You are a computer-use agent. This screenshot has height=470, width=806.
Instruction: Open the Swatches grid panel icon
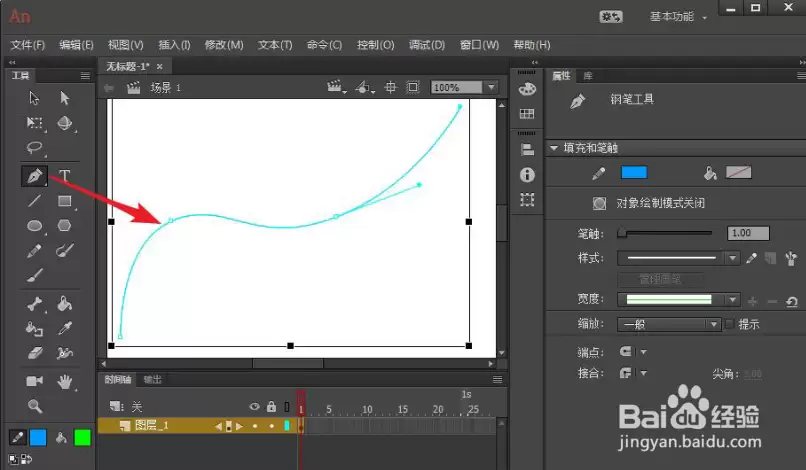tap(527, 114)
